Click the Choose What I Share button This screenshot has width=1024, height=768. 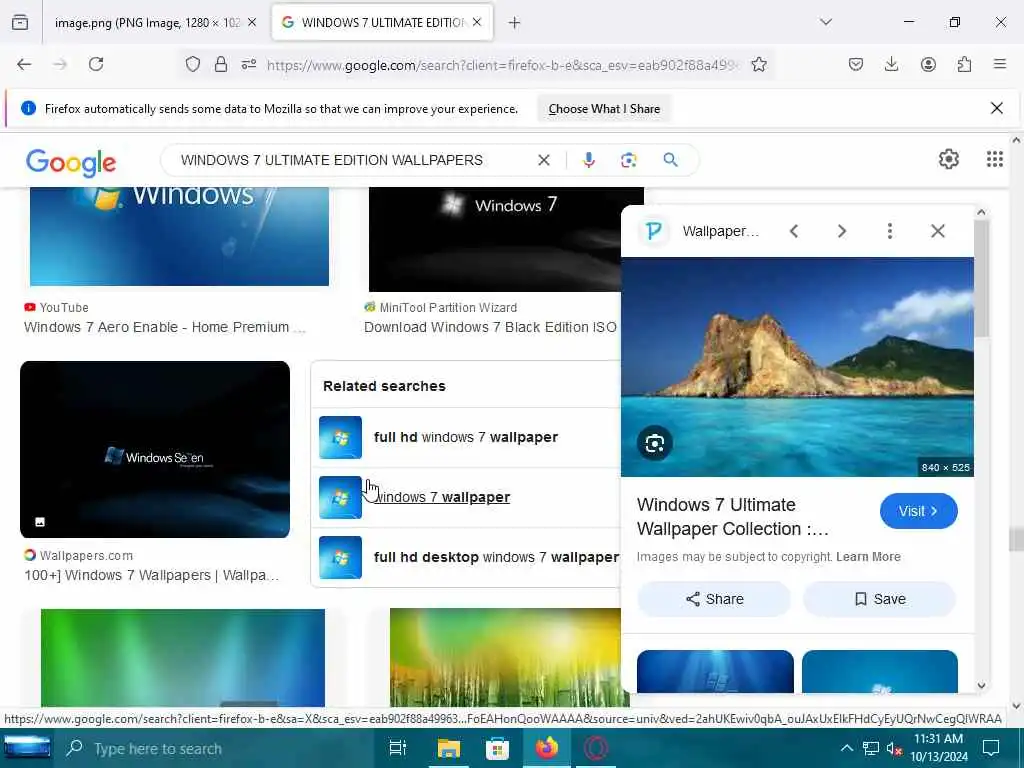point(604,109)
